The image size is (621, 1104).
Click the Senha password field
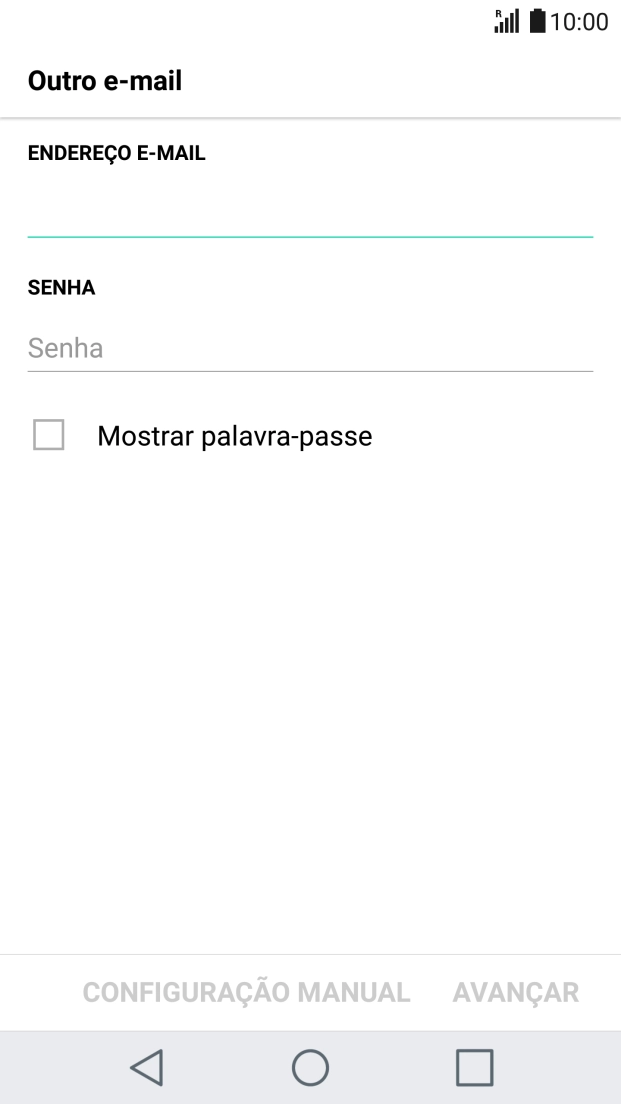point(310,348)
